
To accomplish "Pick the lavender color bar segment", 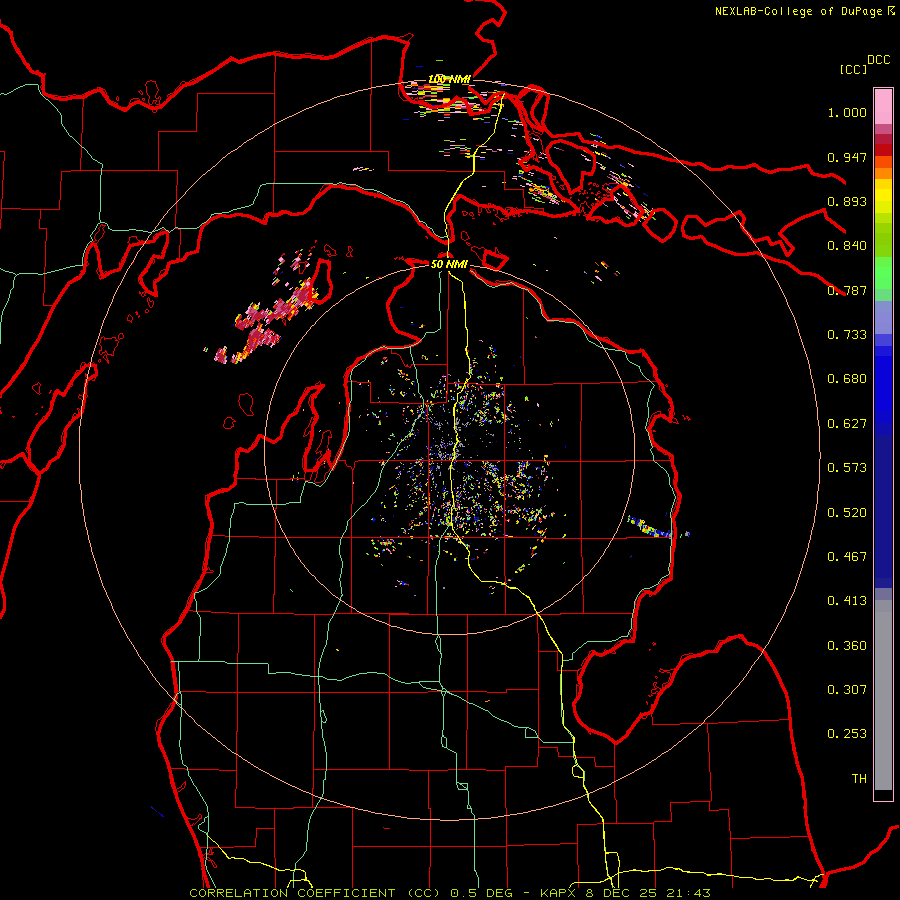I will (883, 317).
